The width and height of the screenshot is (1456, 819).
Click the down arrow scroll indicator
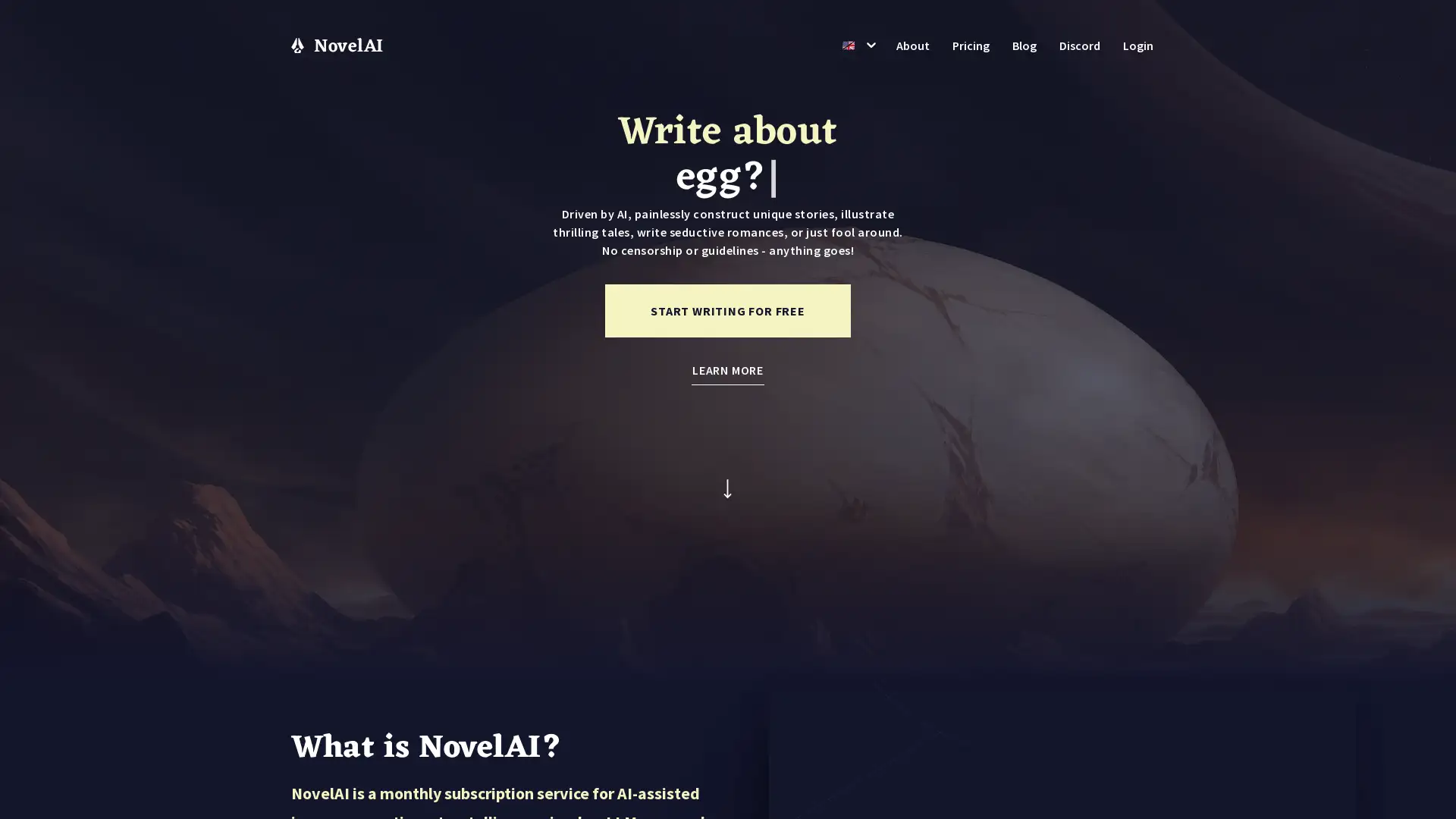click(x=728, y=489)
